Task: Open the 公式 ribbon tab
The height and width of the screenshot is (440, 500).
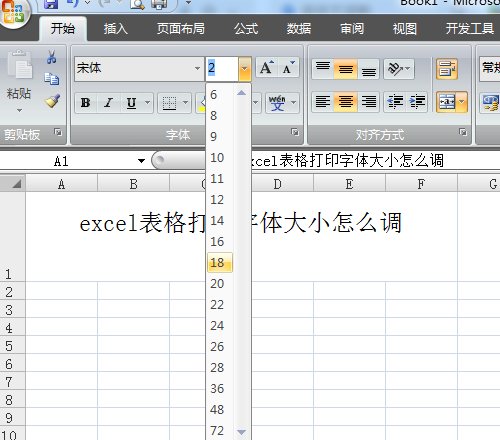Action: click(x=246, y=29)
